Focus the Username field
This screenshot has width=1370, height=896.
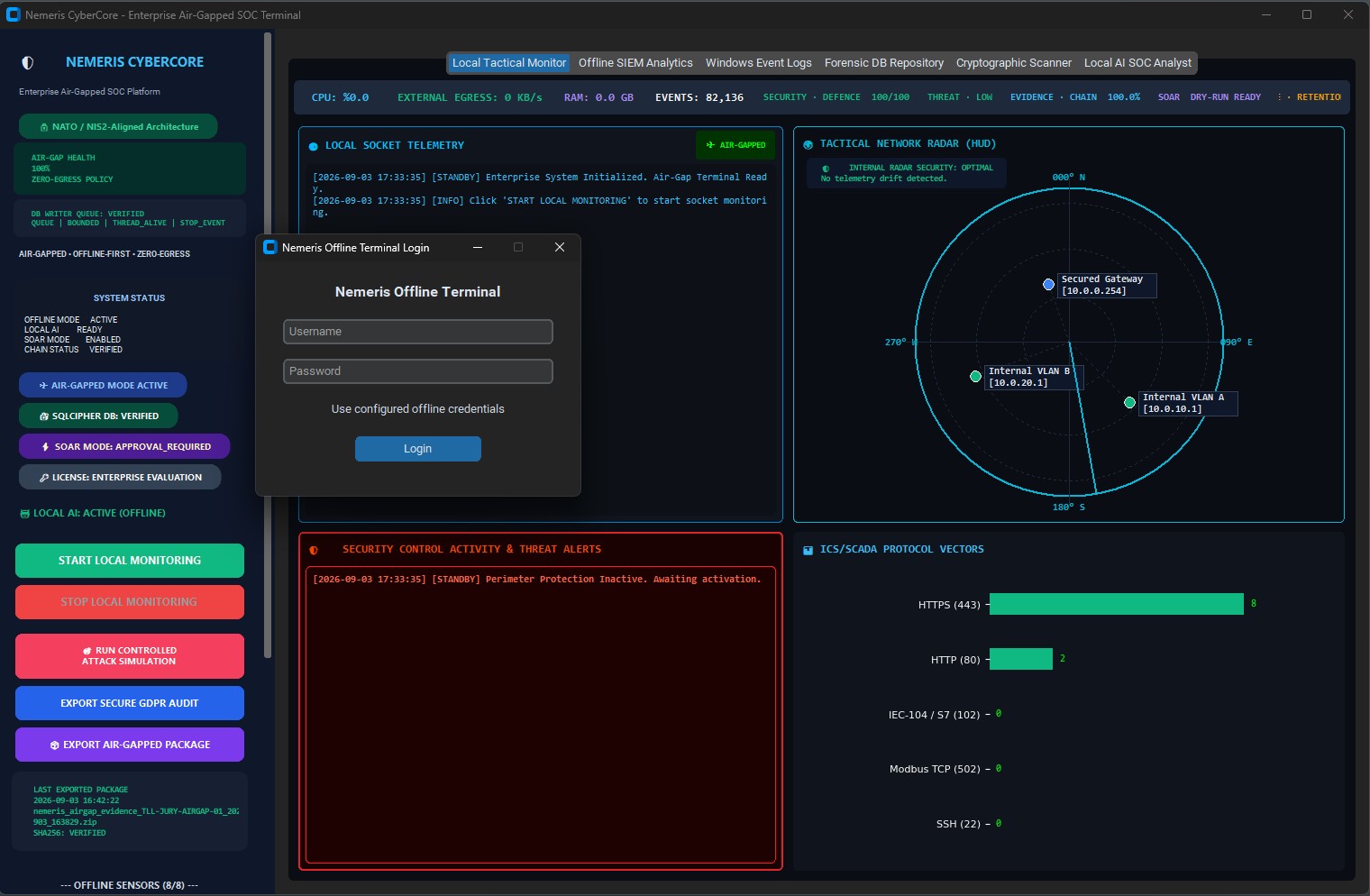tap(417, 332)
